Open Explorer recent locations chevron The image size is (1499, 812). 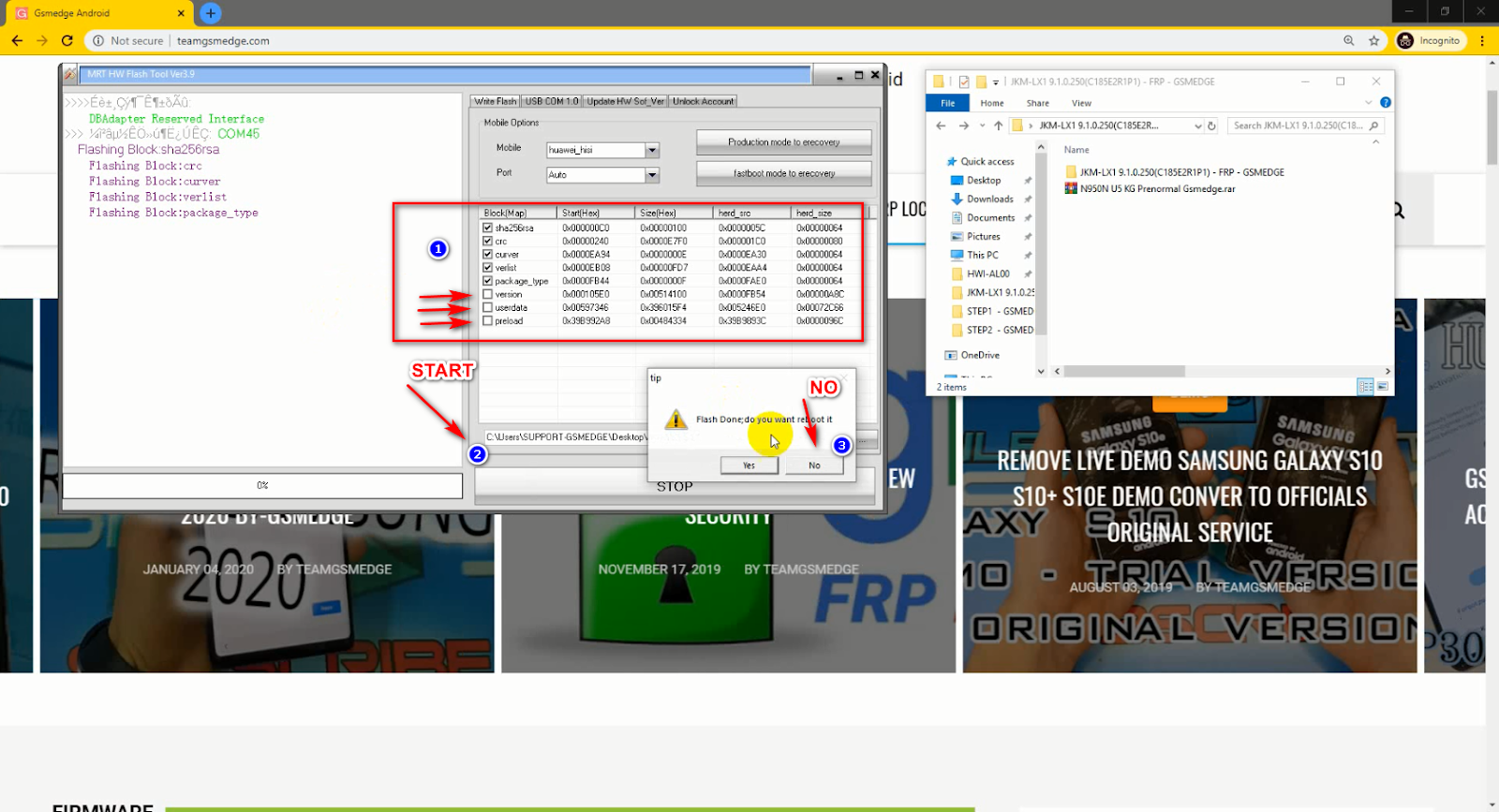coord(982,125)
